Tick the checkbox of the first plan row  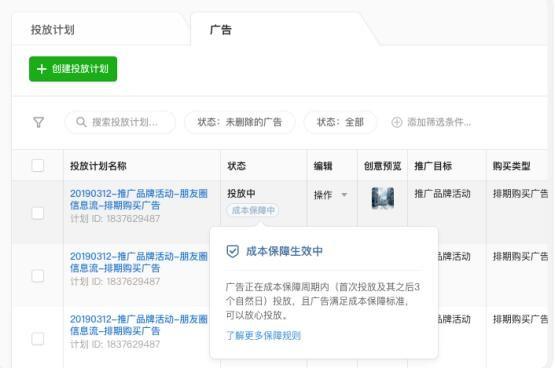[x=38, y=213]
